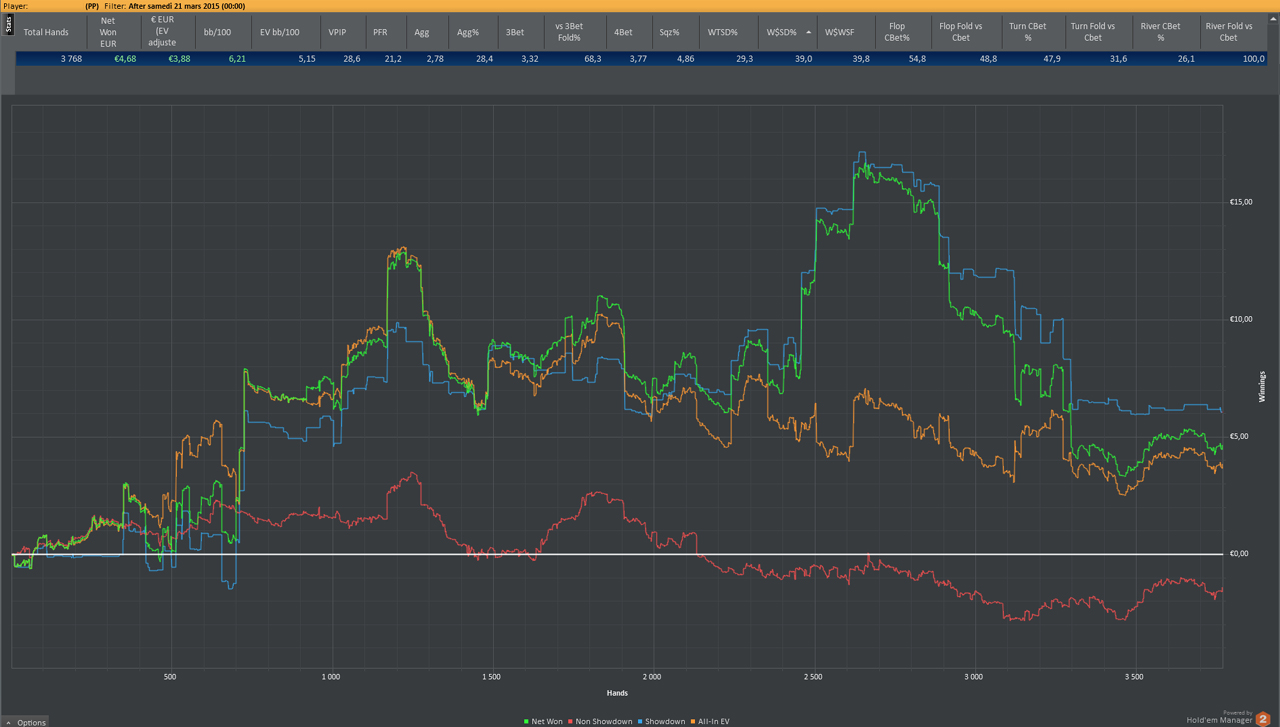Click the Flop Fold vs Cbet header

pos(966,32)
